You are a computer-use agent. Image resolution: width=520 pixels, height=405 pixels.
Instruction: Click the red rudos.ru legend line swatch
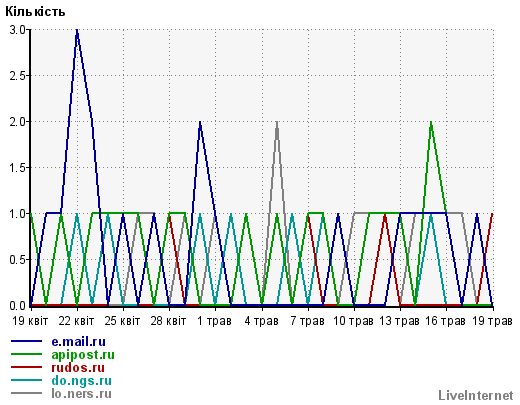tap(27, 367)
